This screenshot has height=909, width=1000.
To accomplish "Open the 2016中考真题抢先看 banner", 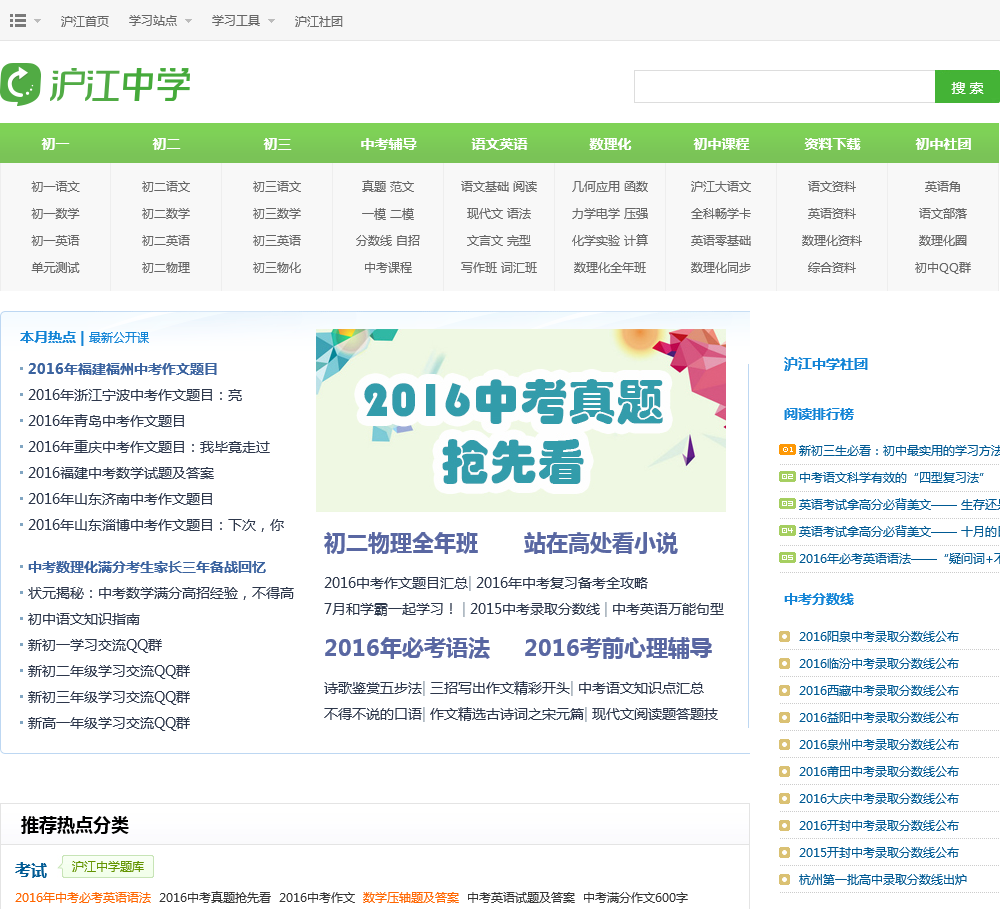I will pyautogui.click(x=520, y=420).
